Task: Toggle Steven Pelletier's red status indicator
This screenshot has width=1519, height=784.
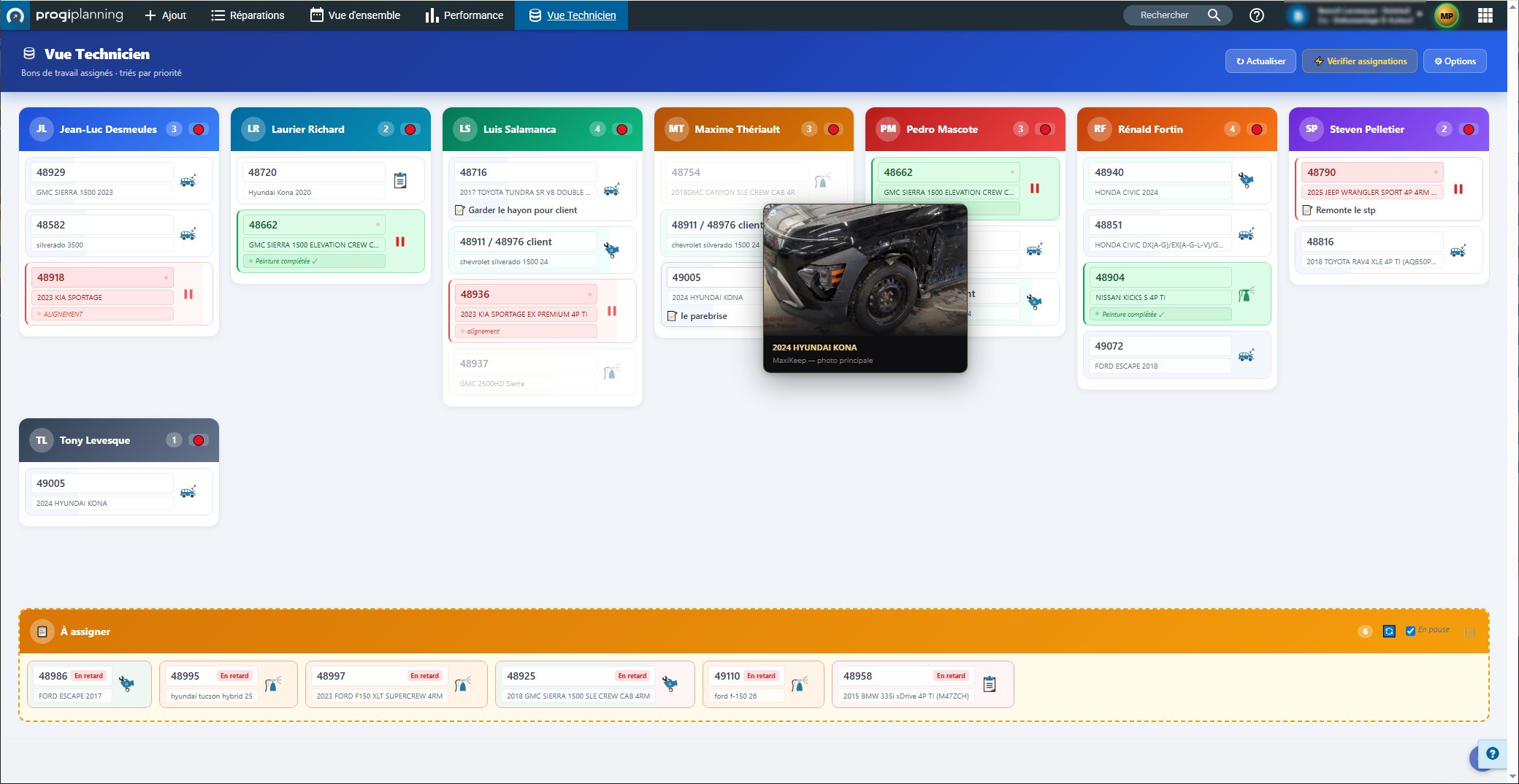Action: (1468, 129)
